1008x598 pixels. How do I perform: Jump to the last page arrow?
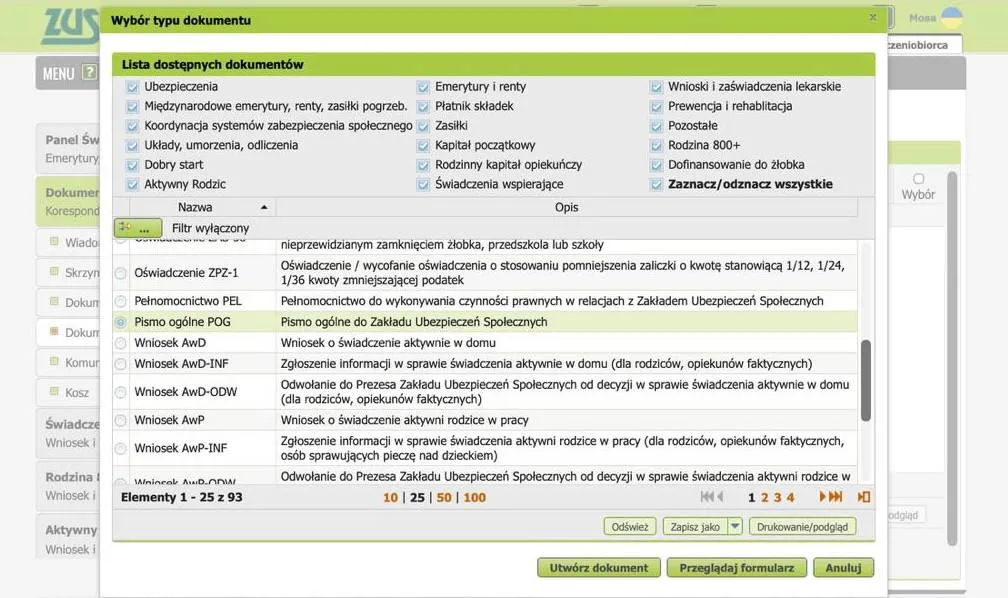[835, 496]
